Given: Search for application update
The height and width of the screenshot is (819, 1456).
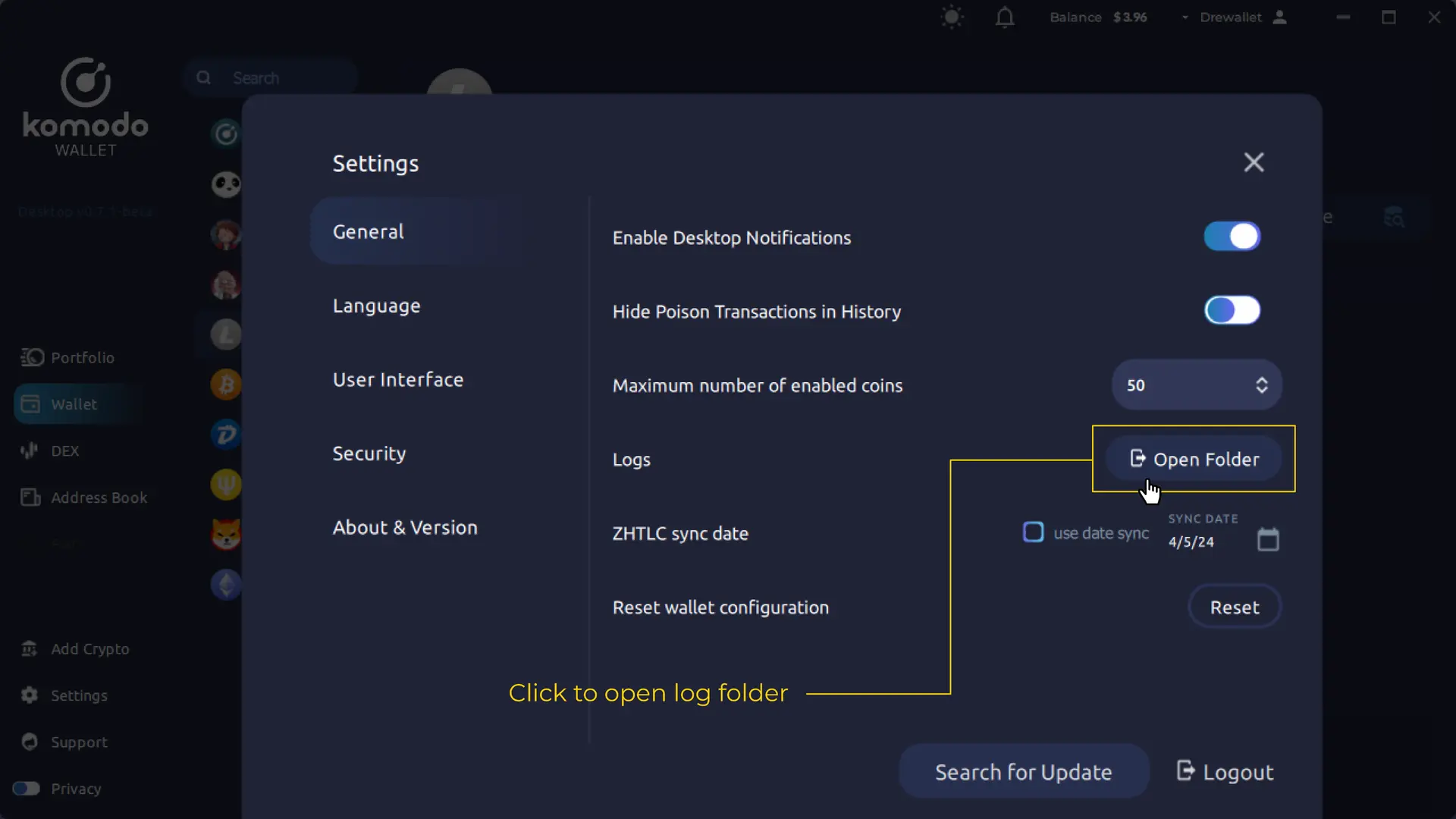Looking at the screenshot, I should (x=1024, y=771).
